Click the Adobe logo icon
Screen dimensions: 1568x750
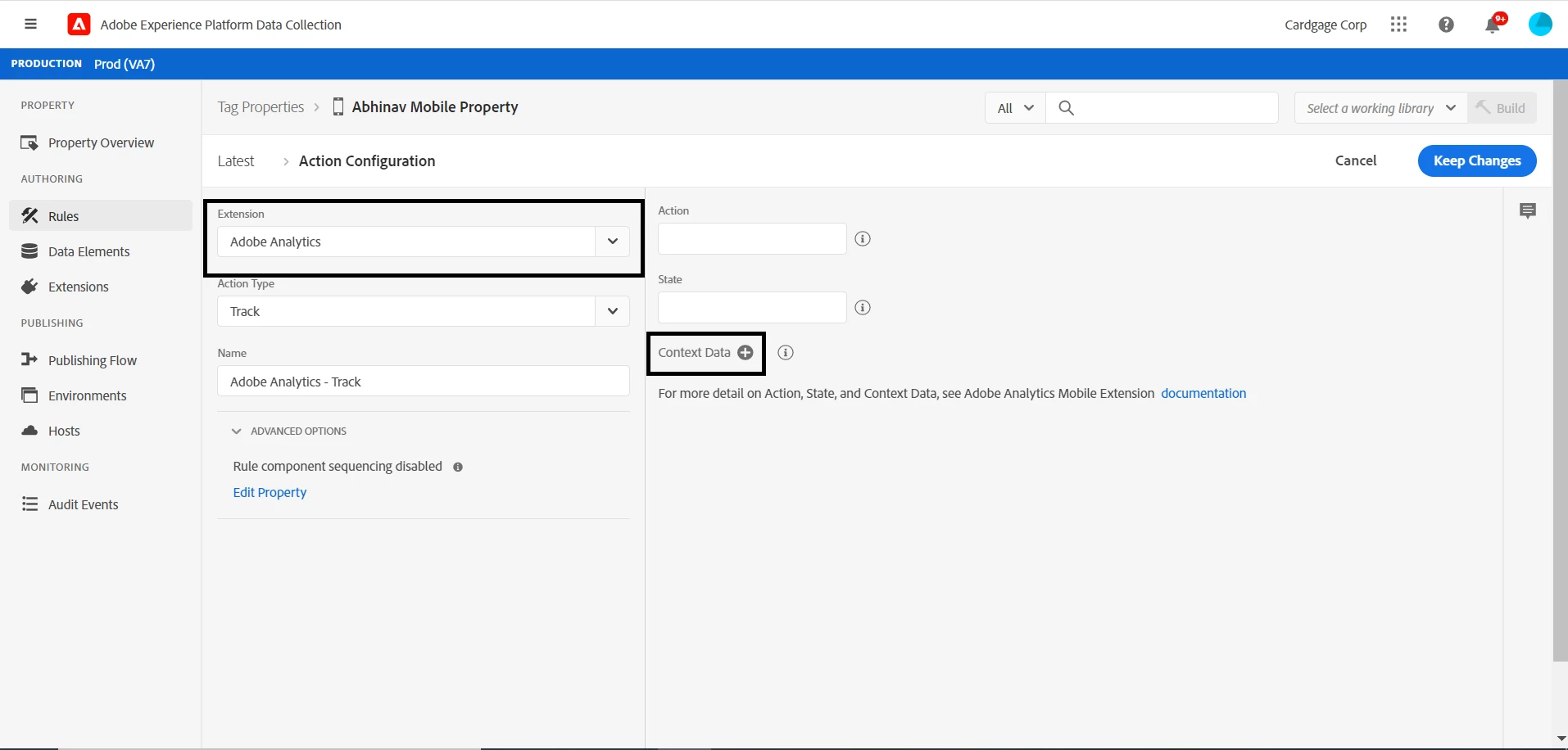pos(79,25)
